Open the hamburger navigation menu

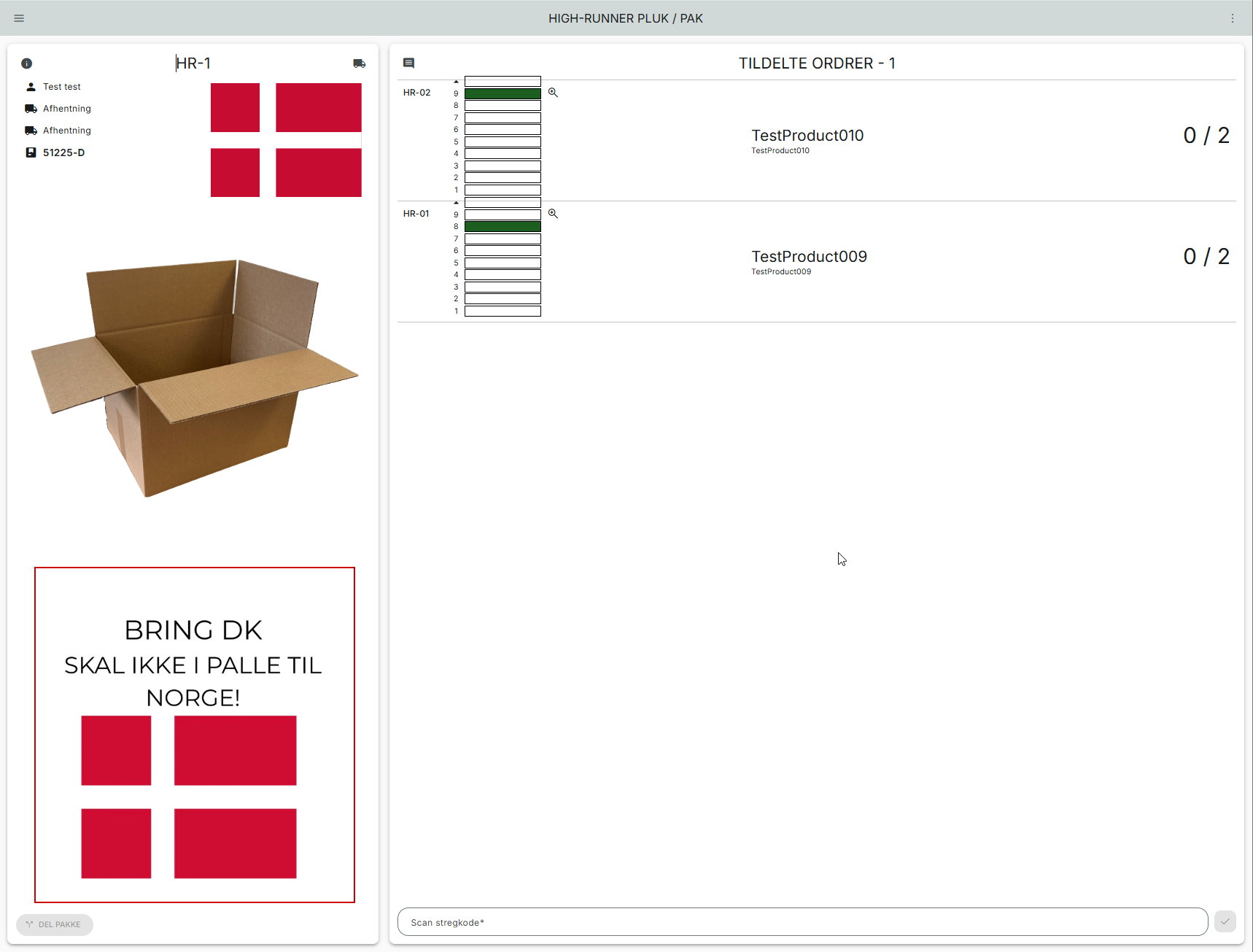19,18
